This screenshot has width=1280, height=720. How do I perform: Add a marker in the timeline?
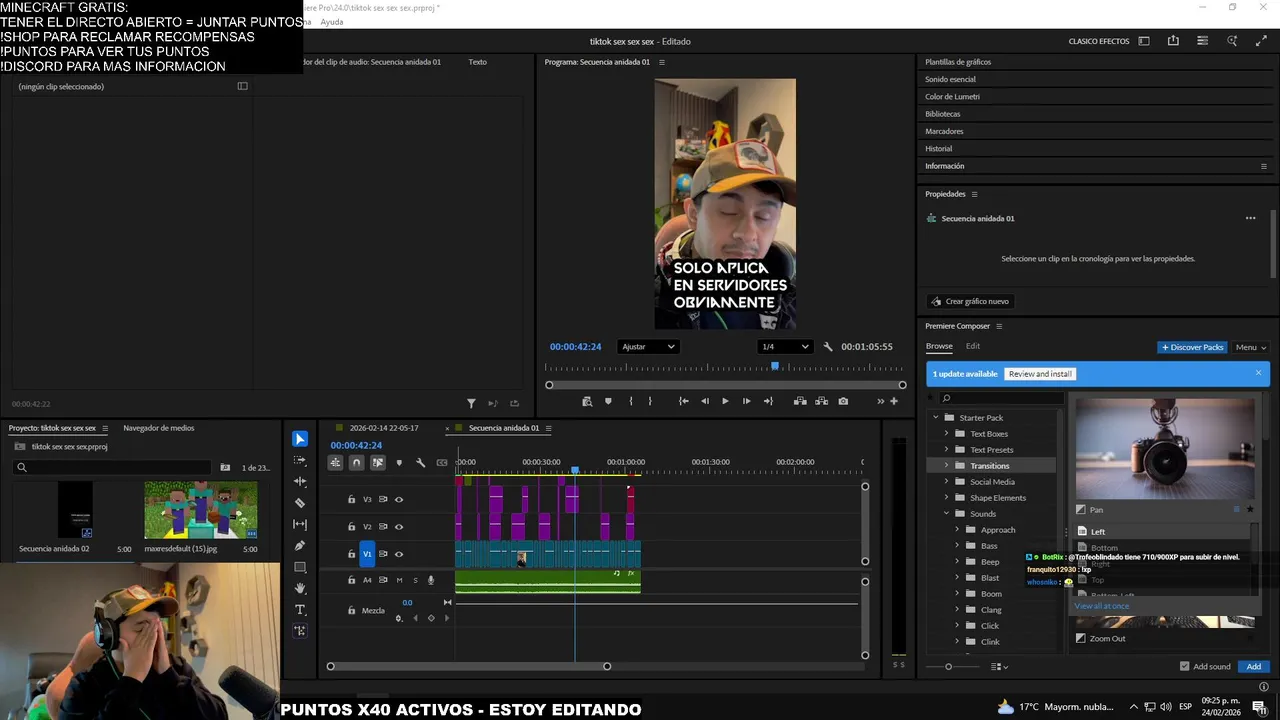pos(399,462)
